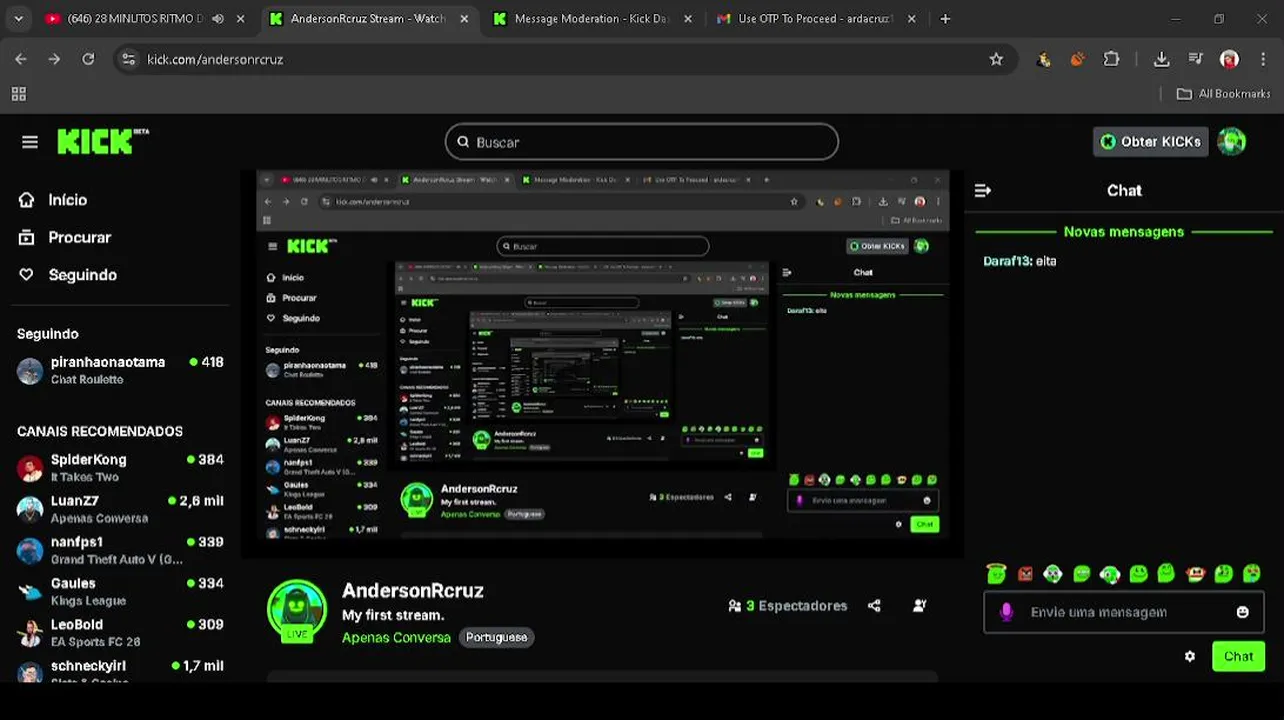This screenshot has width=1284, height=720.
Task: Collapse the chat panel with the arrow icon
Action: coord(983,190)
